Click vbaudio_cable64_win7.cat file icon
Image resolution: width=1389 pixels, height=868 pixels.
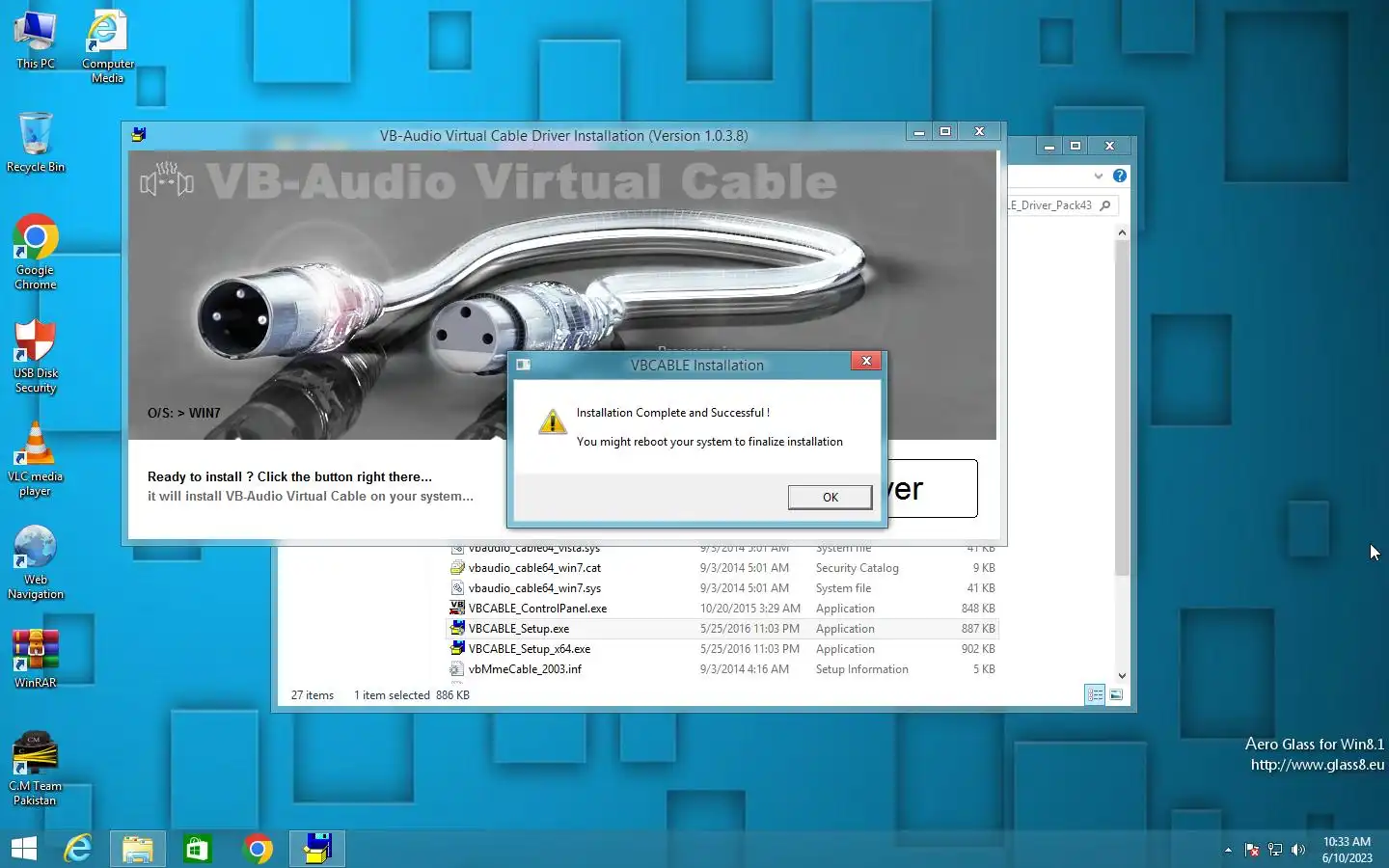[457, 567]
